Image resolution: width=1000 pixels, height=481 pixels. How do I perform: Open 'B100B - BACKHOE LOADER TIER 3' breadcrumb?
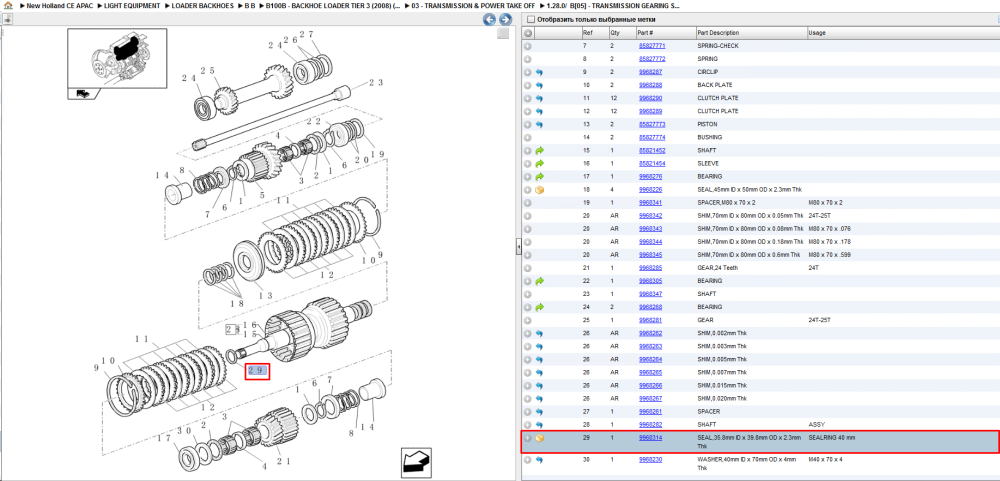334,5
